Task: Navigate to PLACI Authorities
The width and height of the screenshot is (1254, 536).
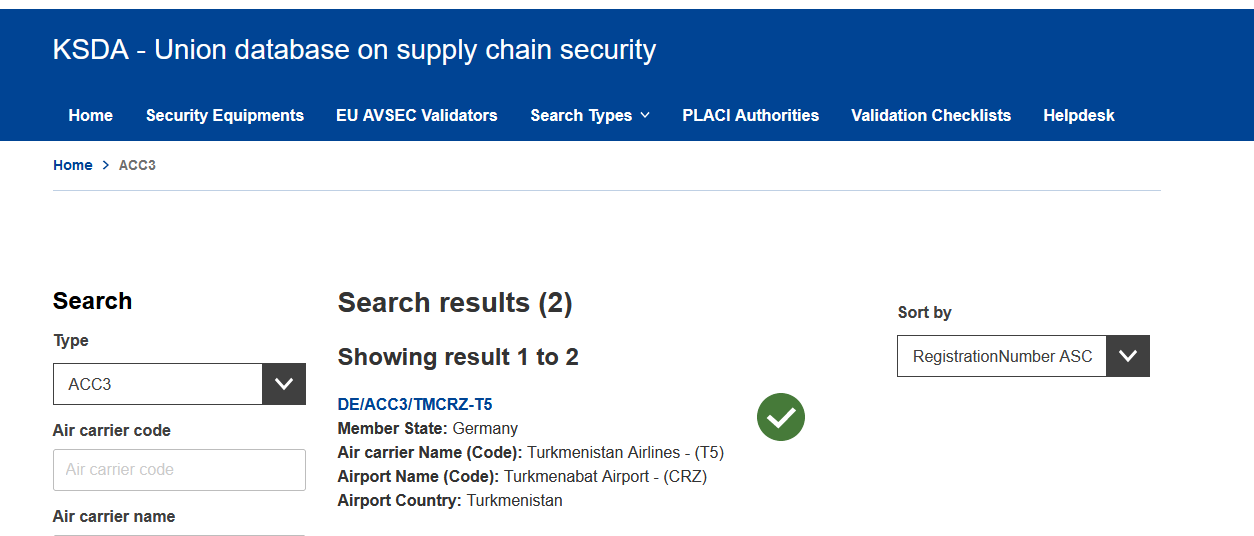Action: (x=751, y=115)
